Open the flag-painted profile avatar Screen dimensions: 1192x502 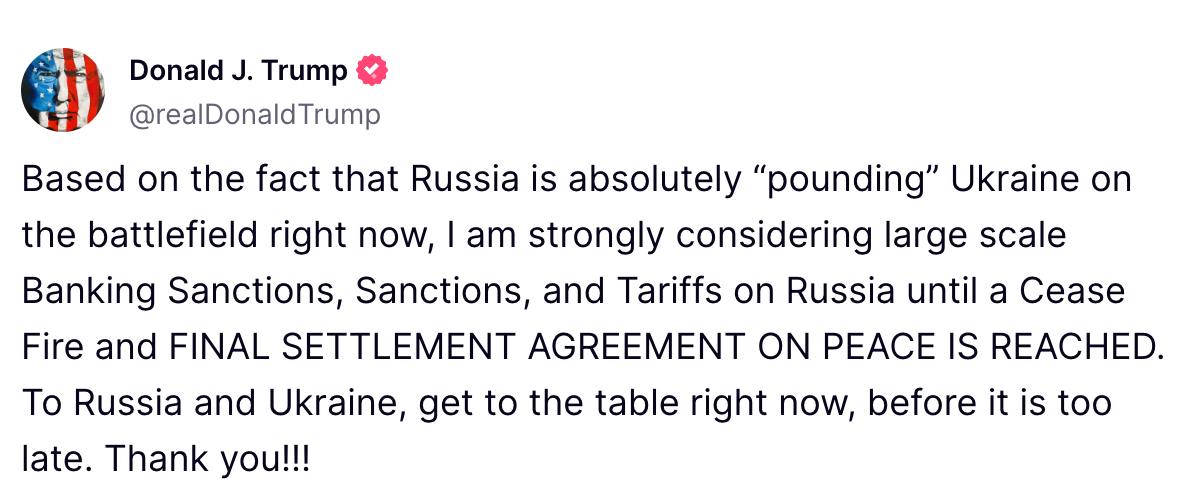[64, 90]
